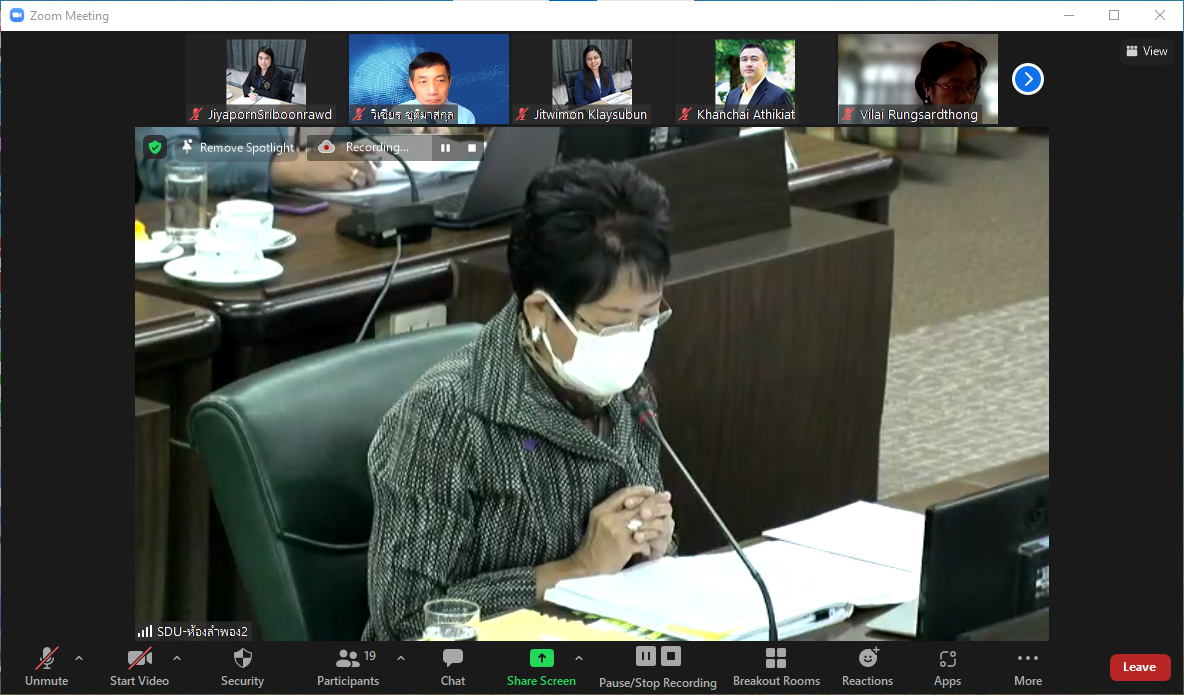
Task: Open Breakout Rooms
Action: pos(776,668)
